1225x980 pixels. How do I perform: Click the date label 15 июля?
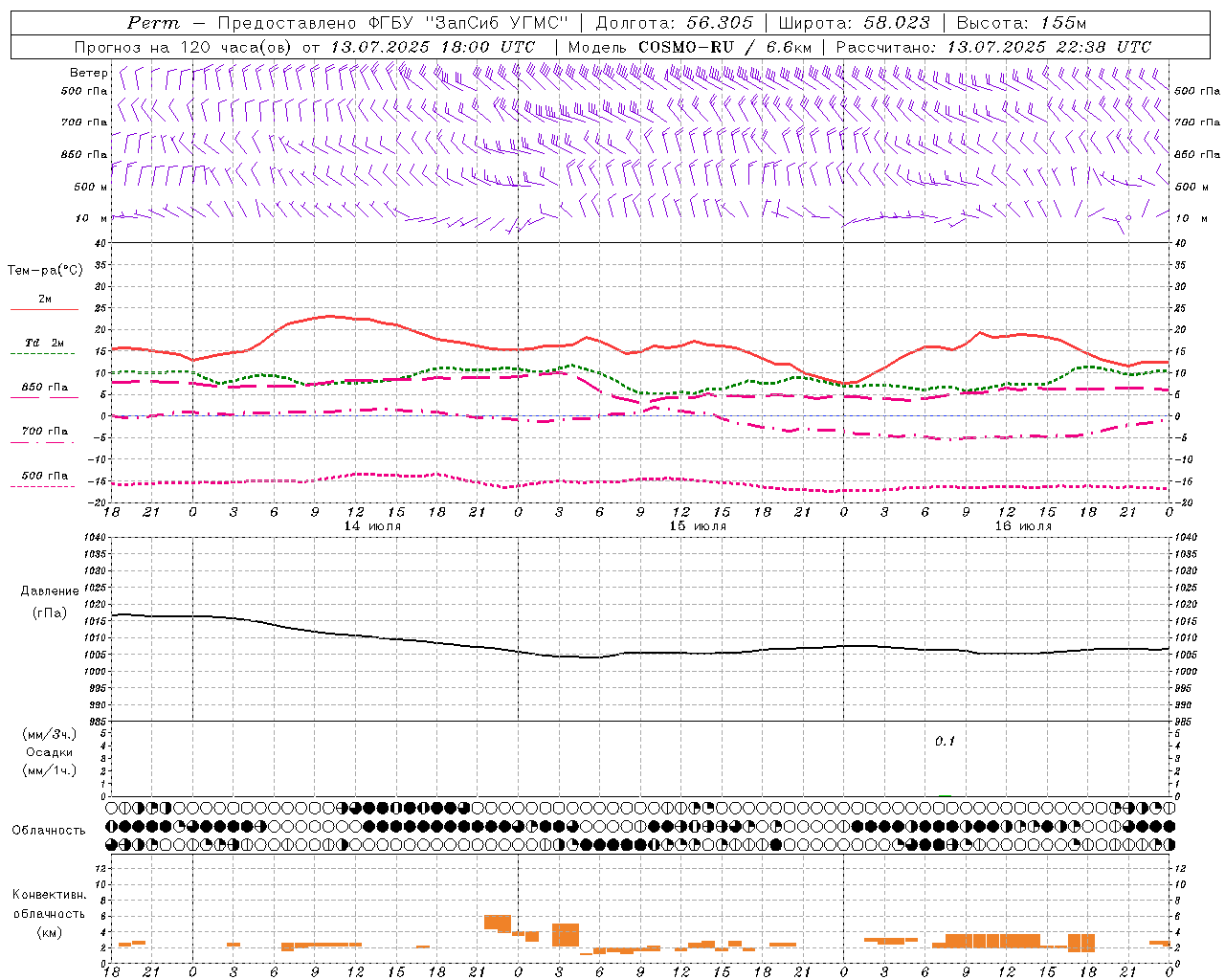(x=698, y=525)
